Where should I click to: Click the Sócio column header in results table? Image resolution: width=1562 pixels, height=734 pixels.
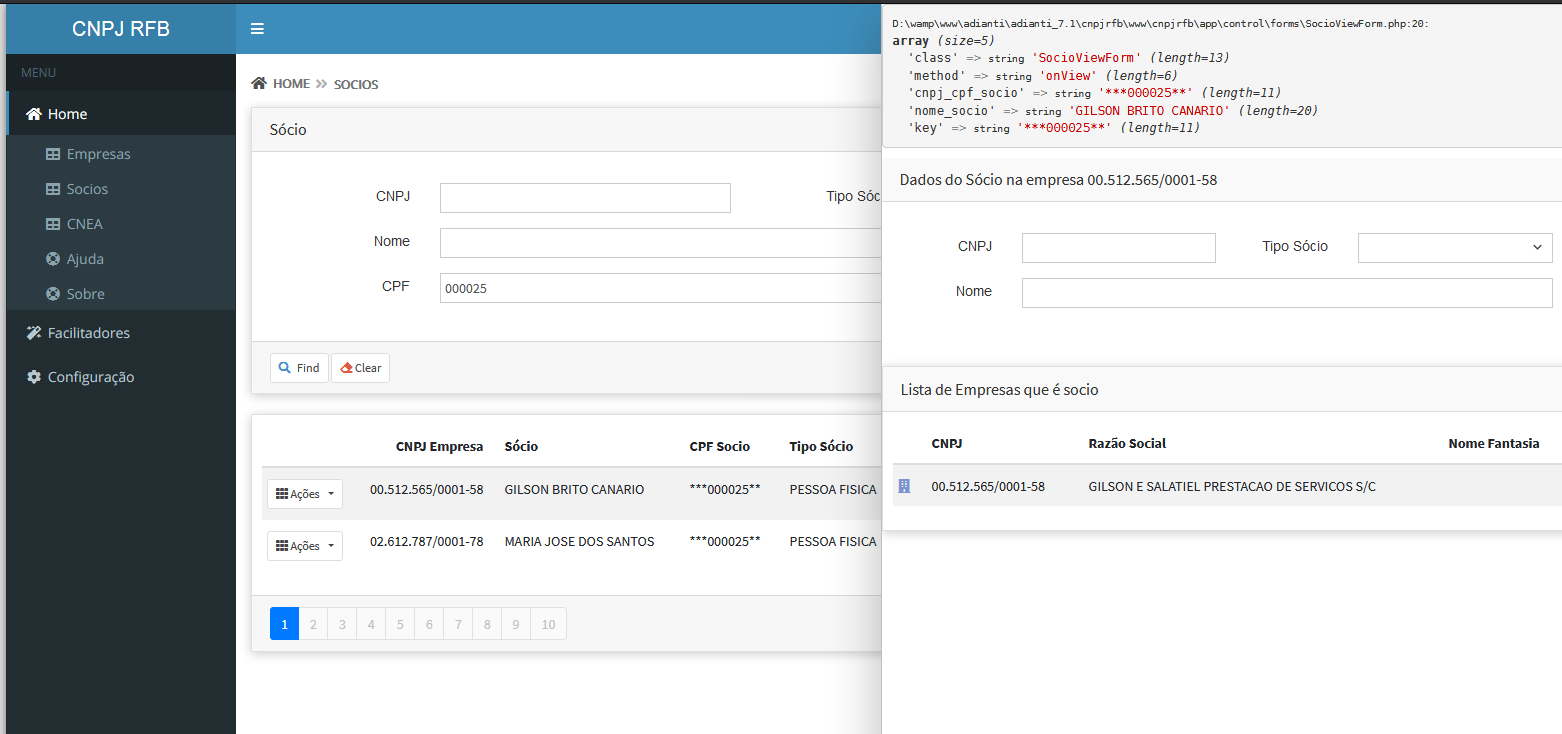pos(521,447)
